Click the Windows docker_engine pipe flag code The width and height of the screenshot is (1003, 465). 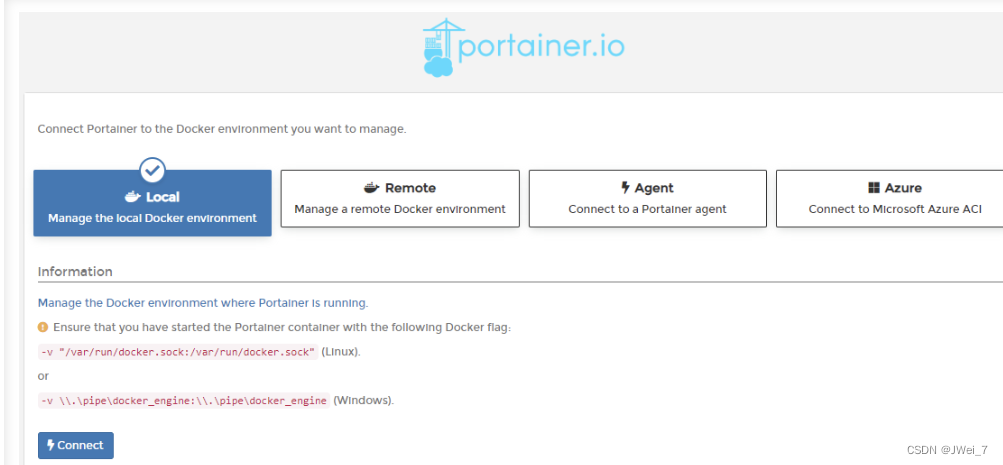184,400
